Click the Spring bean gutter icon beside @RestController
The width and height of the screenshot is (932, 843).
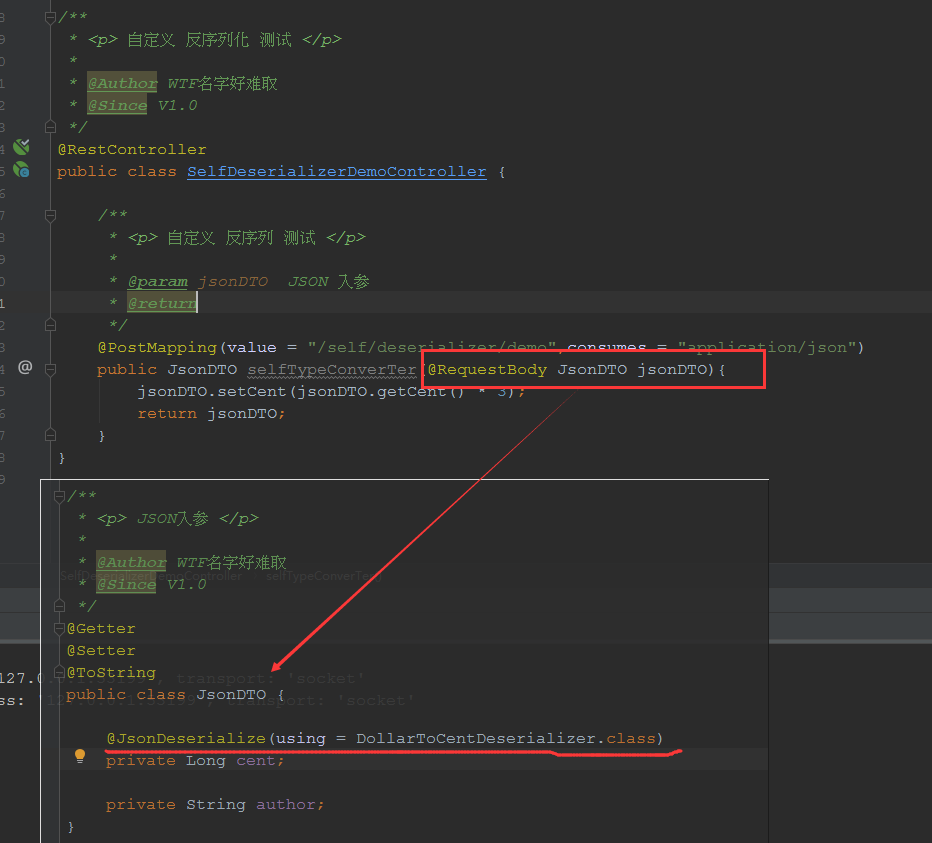pos(21,146)
